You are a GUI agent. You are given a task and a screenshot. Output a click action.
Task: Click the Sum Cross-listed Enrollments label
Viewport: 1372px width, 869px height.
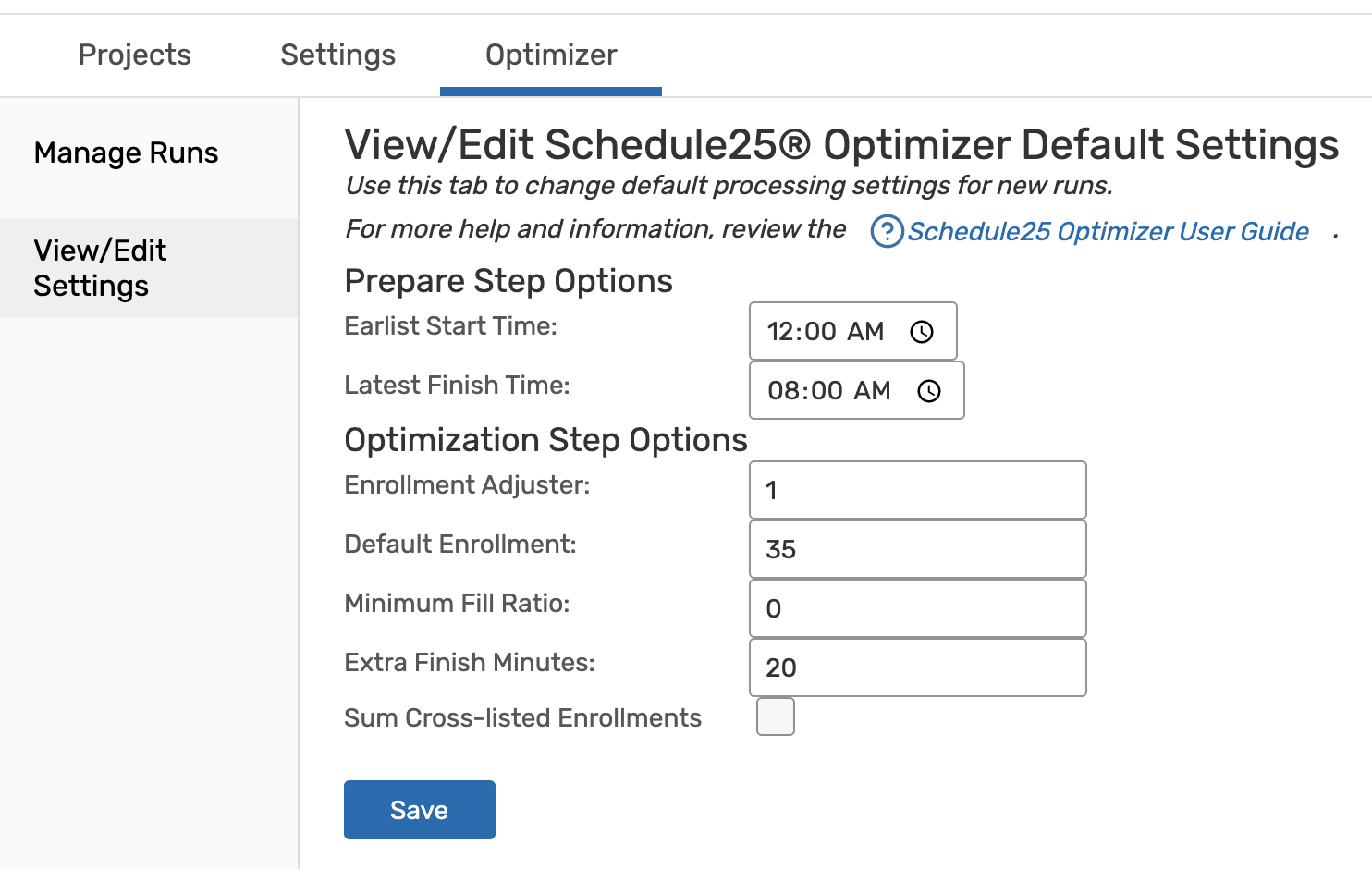(x=522, y=718)
